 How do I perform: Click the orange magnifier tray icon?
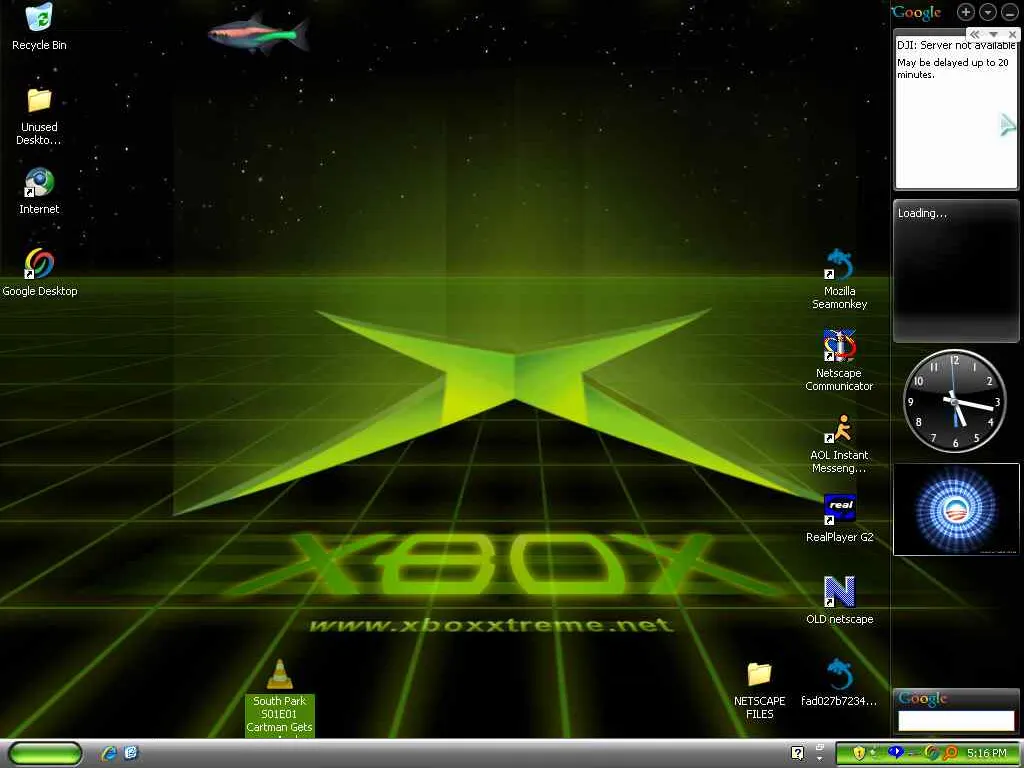tap(950, 753)
